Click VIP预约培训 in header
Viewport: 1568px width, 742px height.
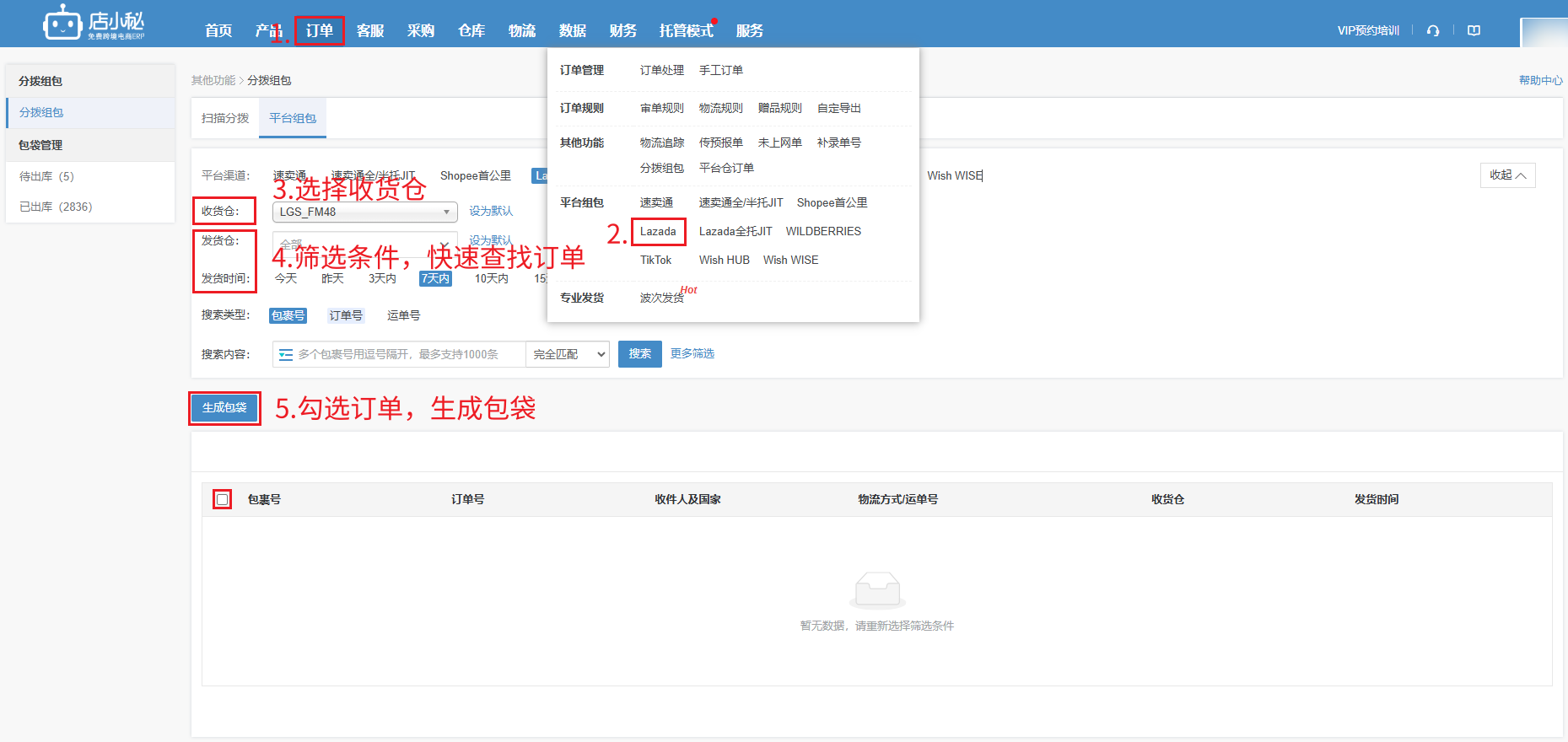1368,30
